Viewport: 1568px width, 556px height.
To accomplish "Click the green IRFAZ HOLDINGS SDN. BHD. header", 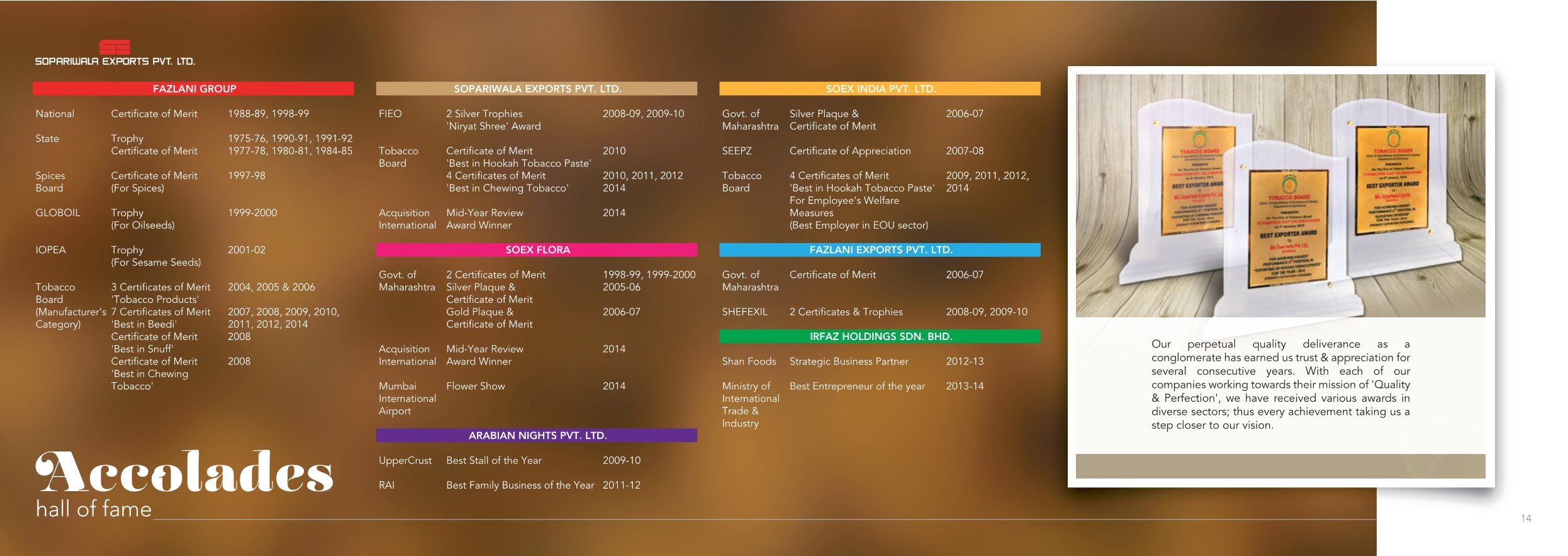I will point(880,336).
